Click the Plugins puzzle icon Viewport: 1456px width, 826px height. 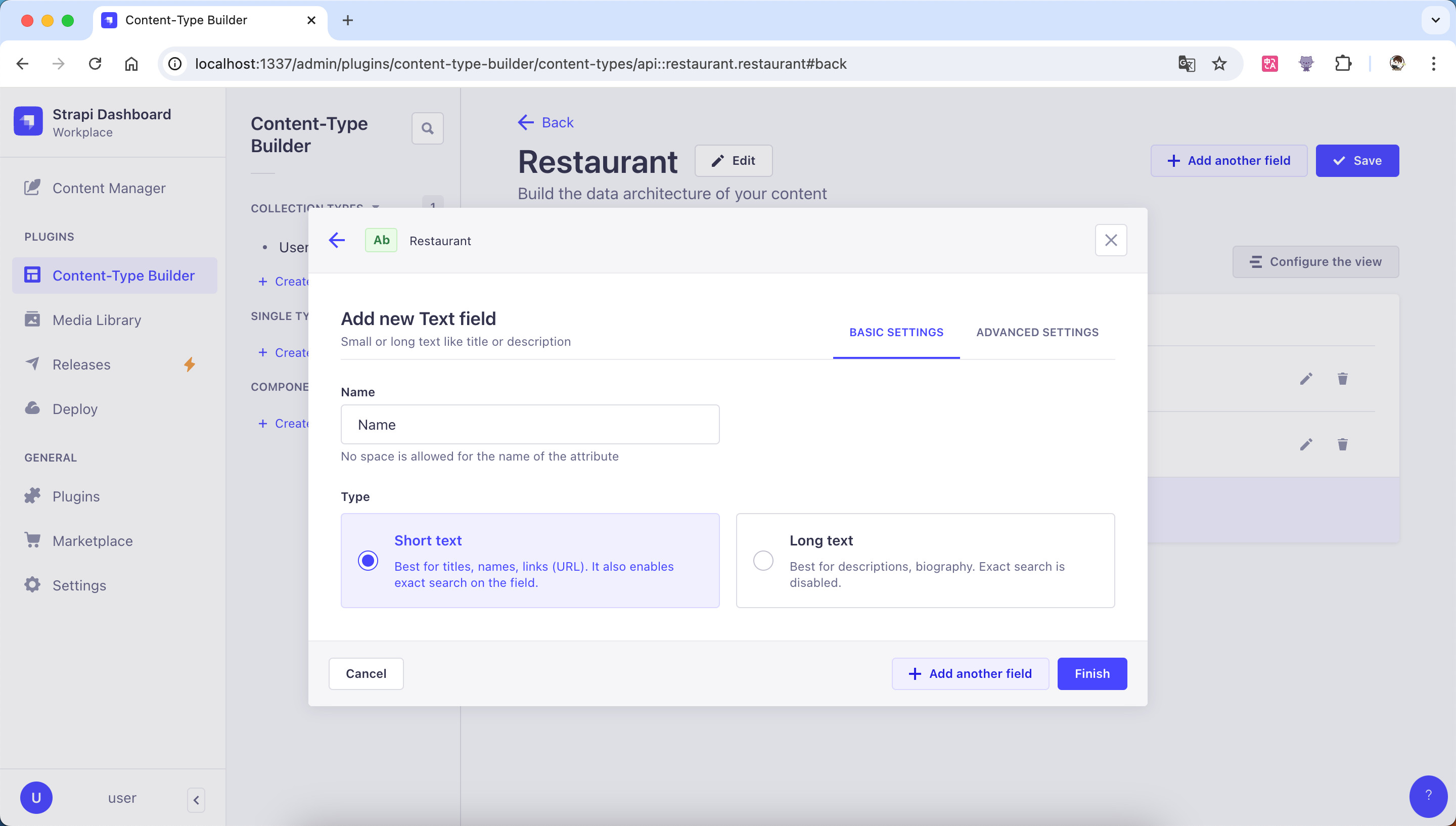[x=33, y=496]
